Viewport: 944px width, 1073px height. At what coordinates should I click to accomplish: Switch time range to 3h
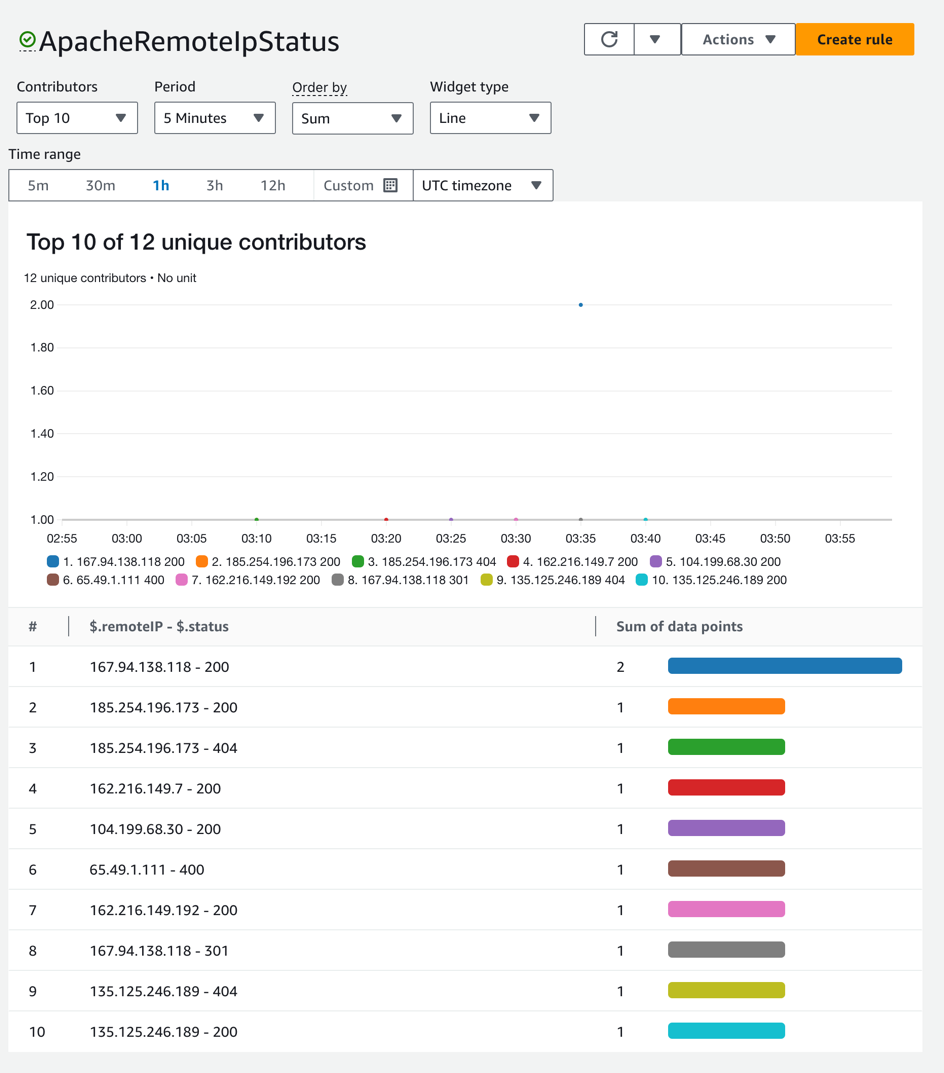[214, 185]
